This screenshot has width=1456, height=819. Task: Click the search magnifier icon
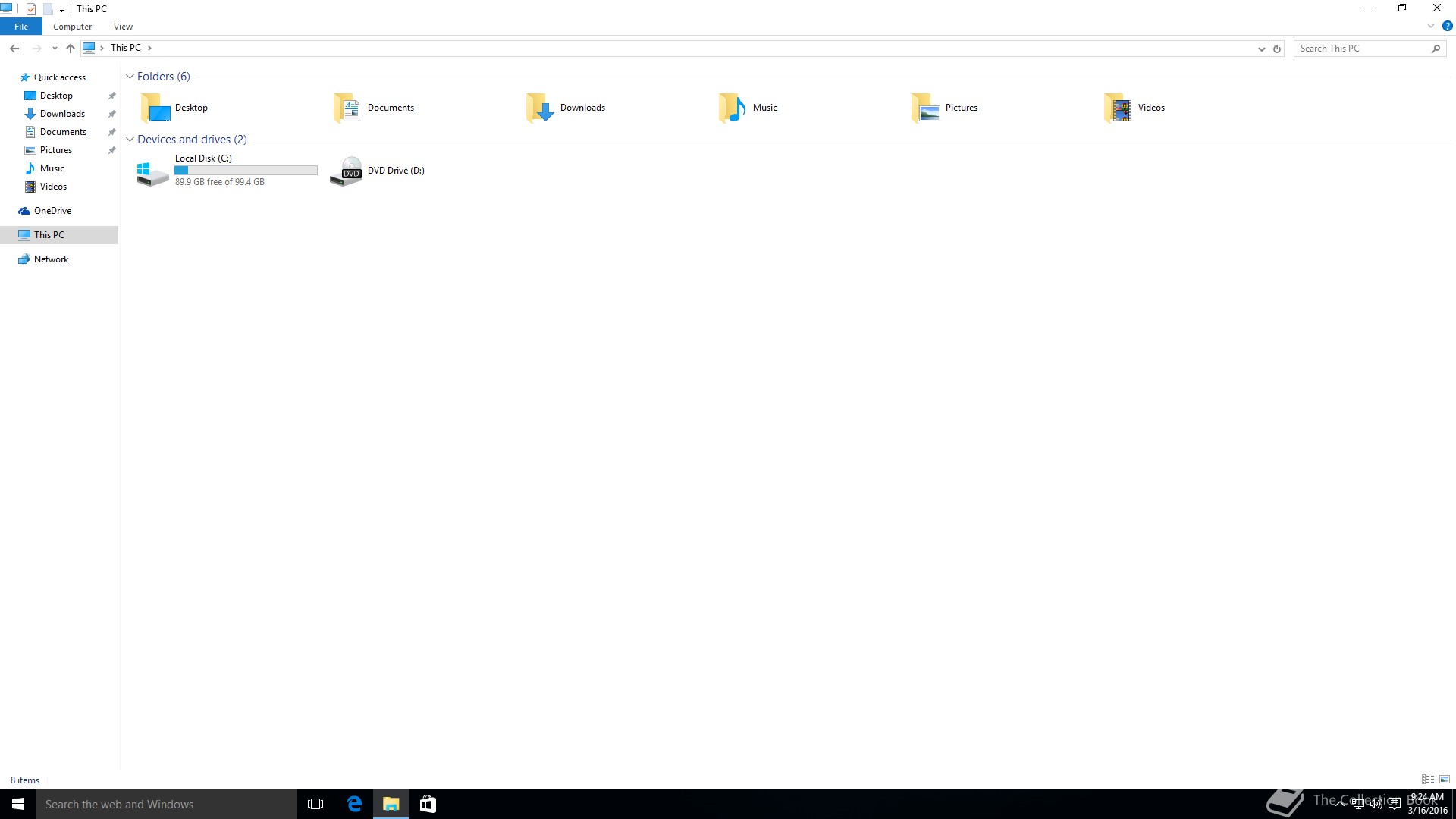(x=1436, y=49)
